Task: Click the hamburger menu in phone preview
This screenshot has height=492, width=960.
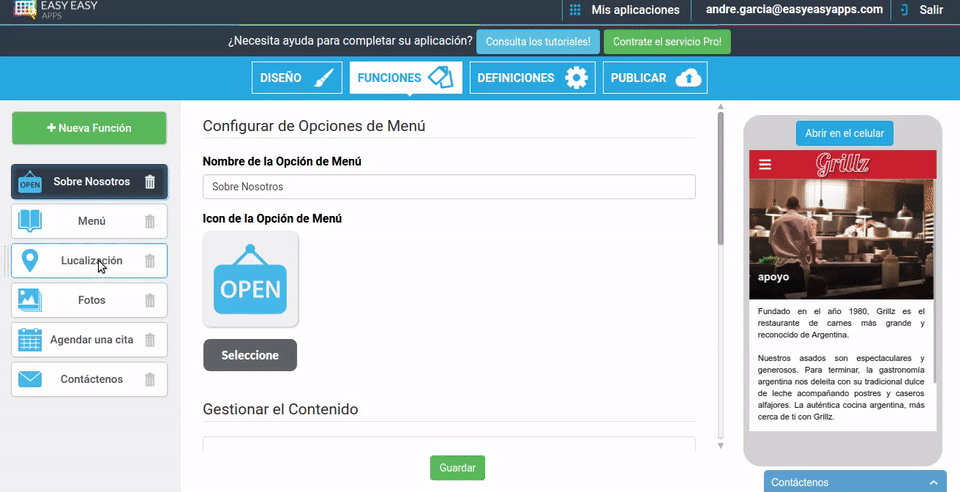Action: [x=765, y=164]
